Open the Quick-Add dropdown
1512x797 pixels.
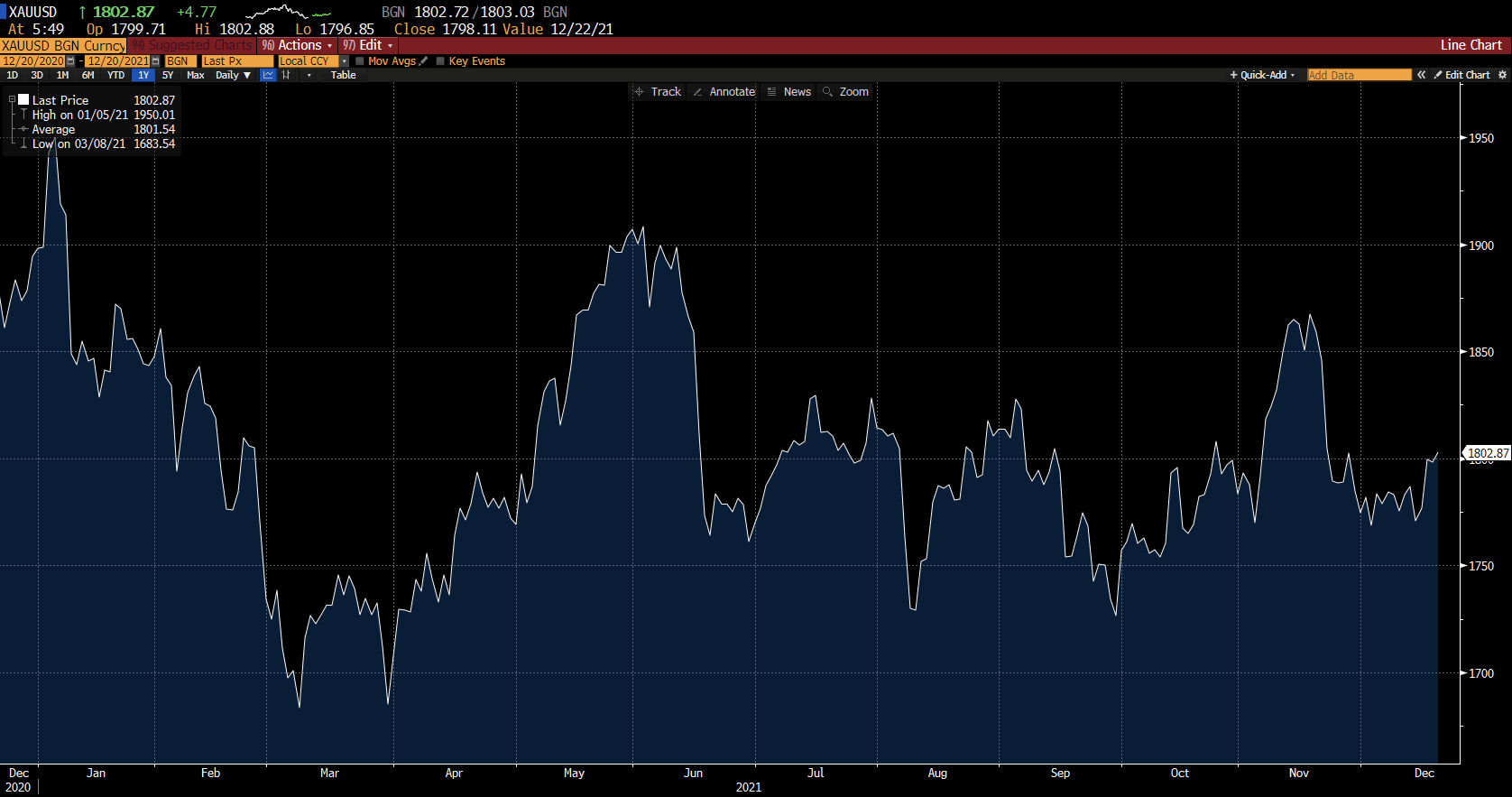pyautogui.click(x=1262, y=75)
